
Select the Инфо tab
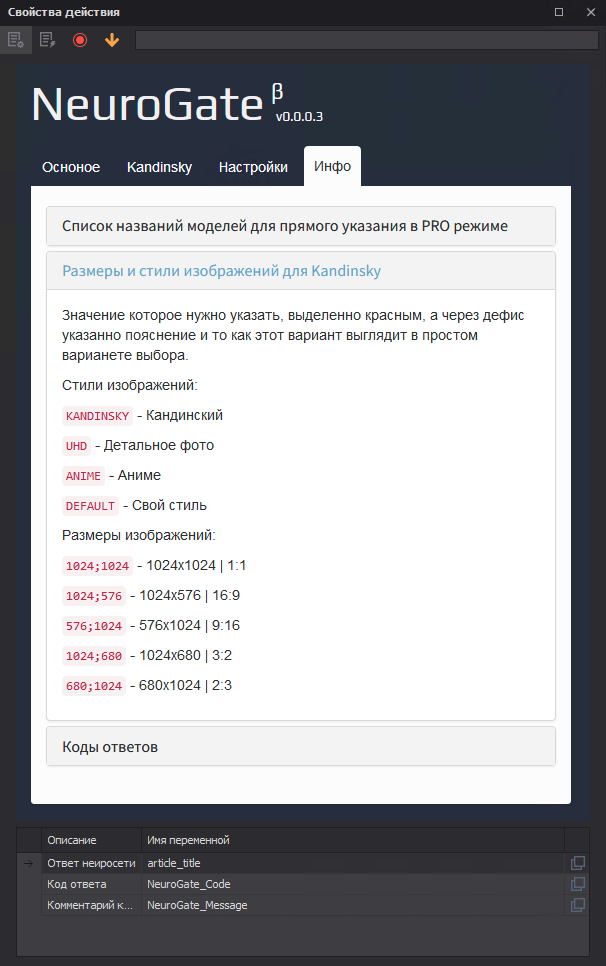click(332, 167)
